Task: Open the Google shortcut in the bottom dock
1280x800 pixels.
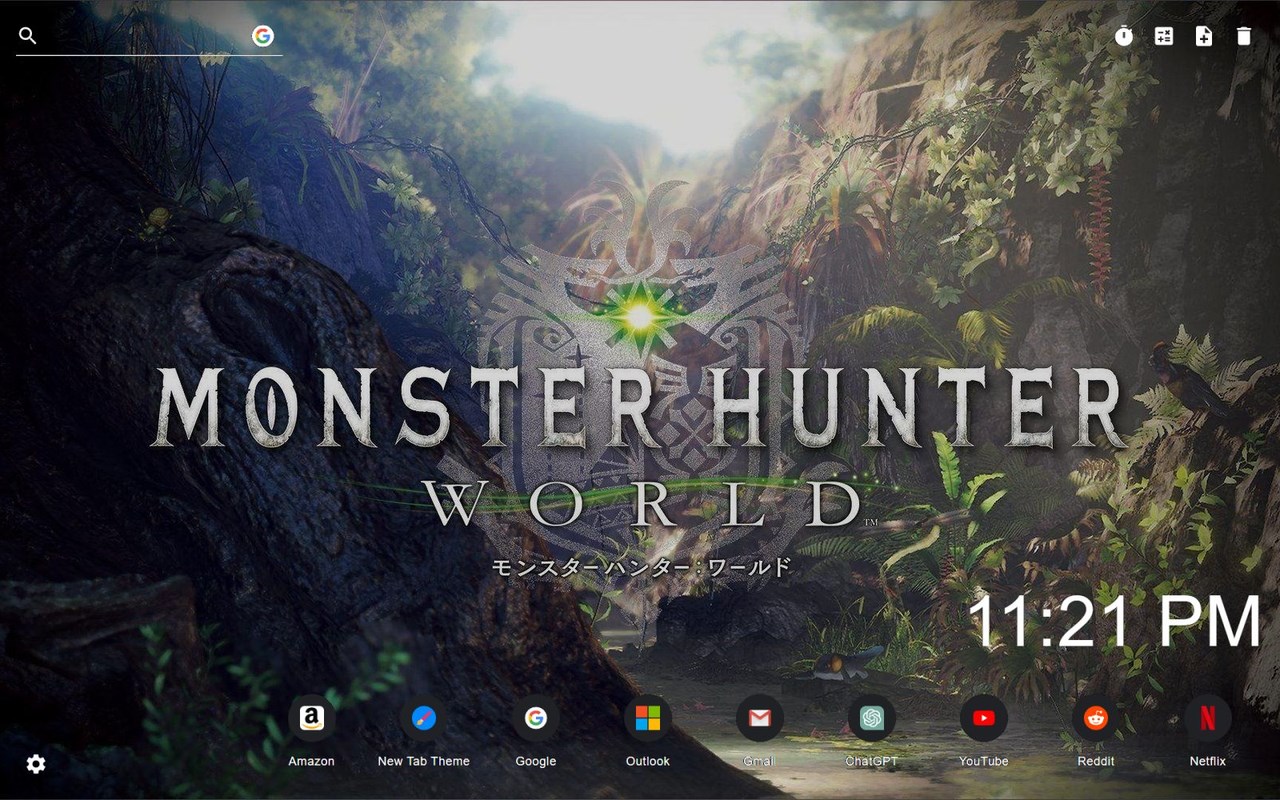Action: (536, 718)
